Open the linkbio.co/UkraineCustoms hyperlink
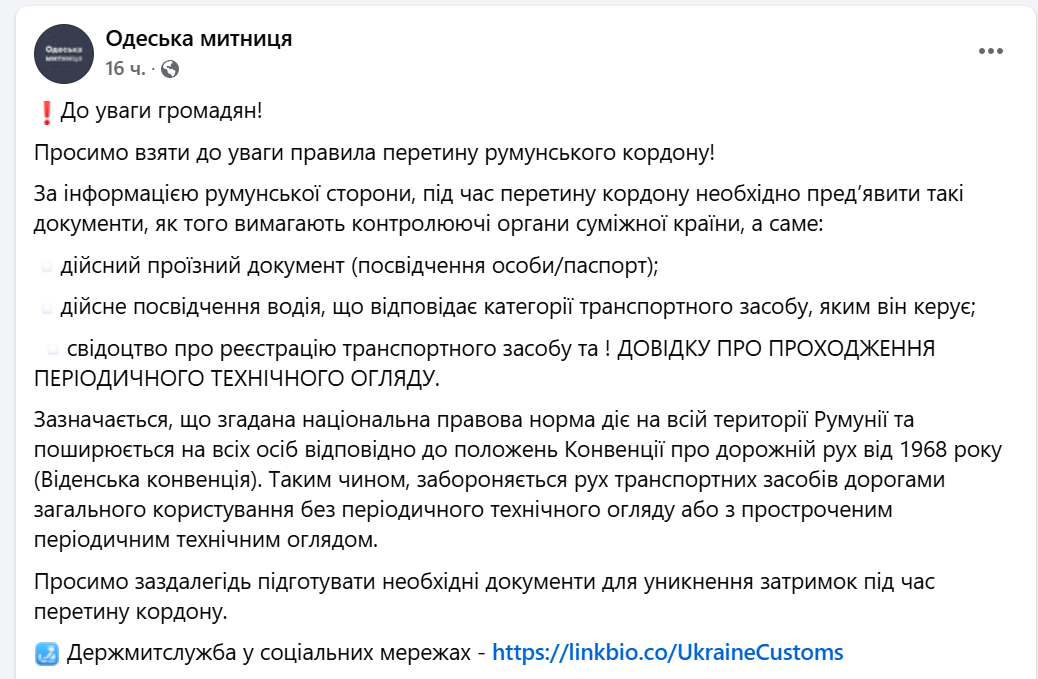Image resolution: width=1038 pixels, height=679 pixels. click(668, 652)
